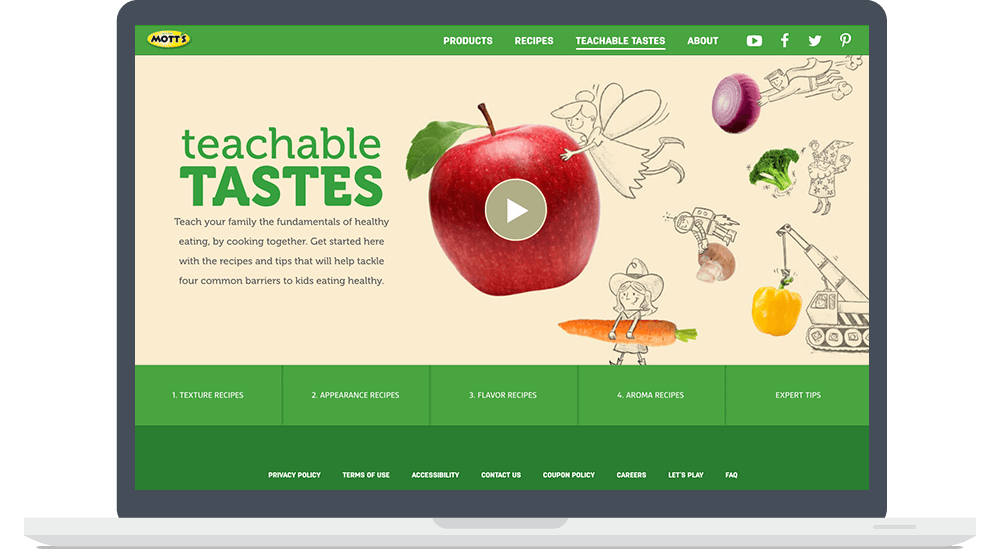Select the Appearance Recipes tab
The height and width of the screenshot is (549, 1000).
pos(355,395)
